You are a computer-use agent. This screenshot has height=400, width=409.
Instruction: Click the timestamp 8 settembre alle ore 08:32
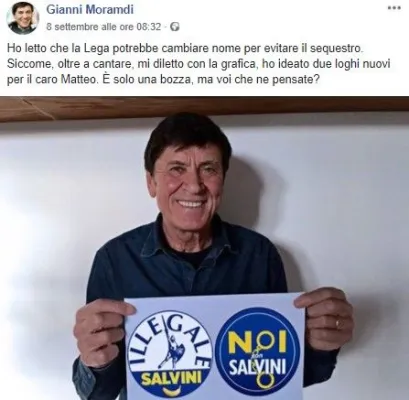pyautogui.click(x=104, y=27)
